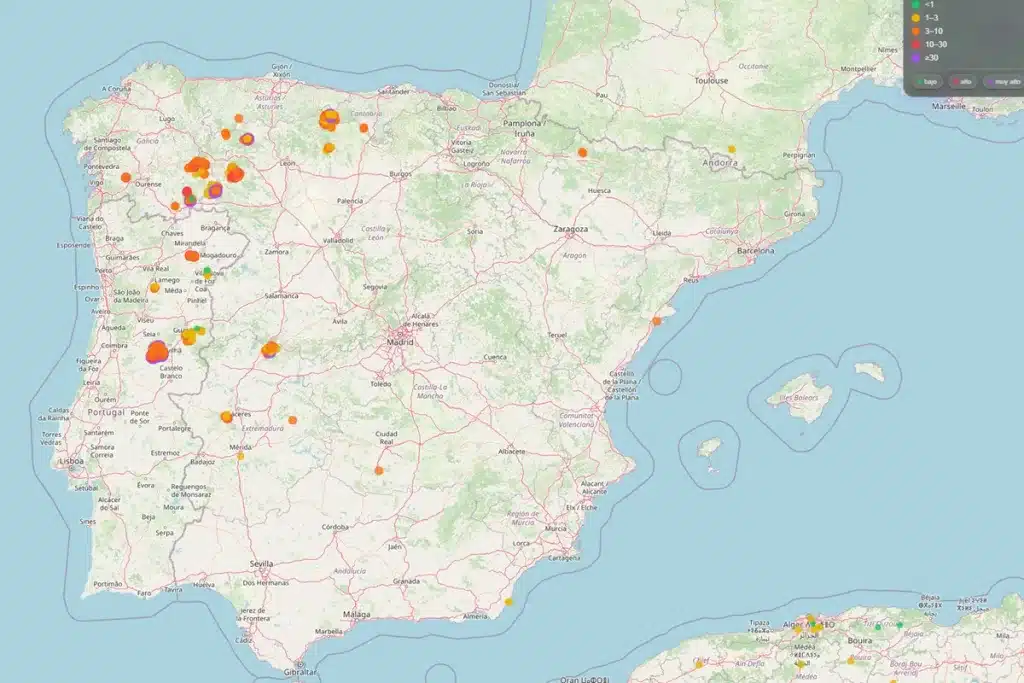
Task: Select the yellow marker on the Almería coast
Action: 508,600
